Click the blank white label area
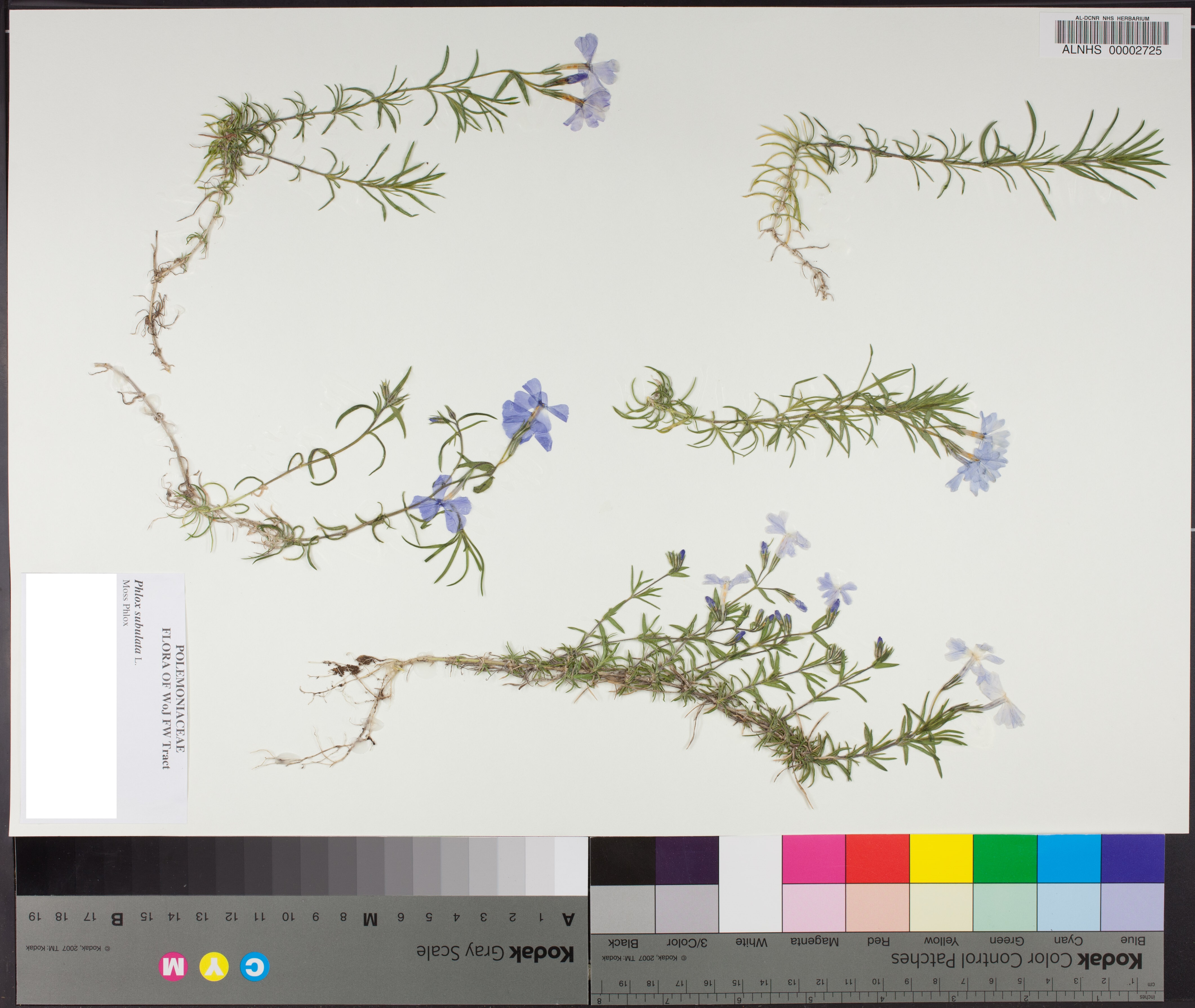 [x=72, y=696]
